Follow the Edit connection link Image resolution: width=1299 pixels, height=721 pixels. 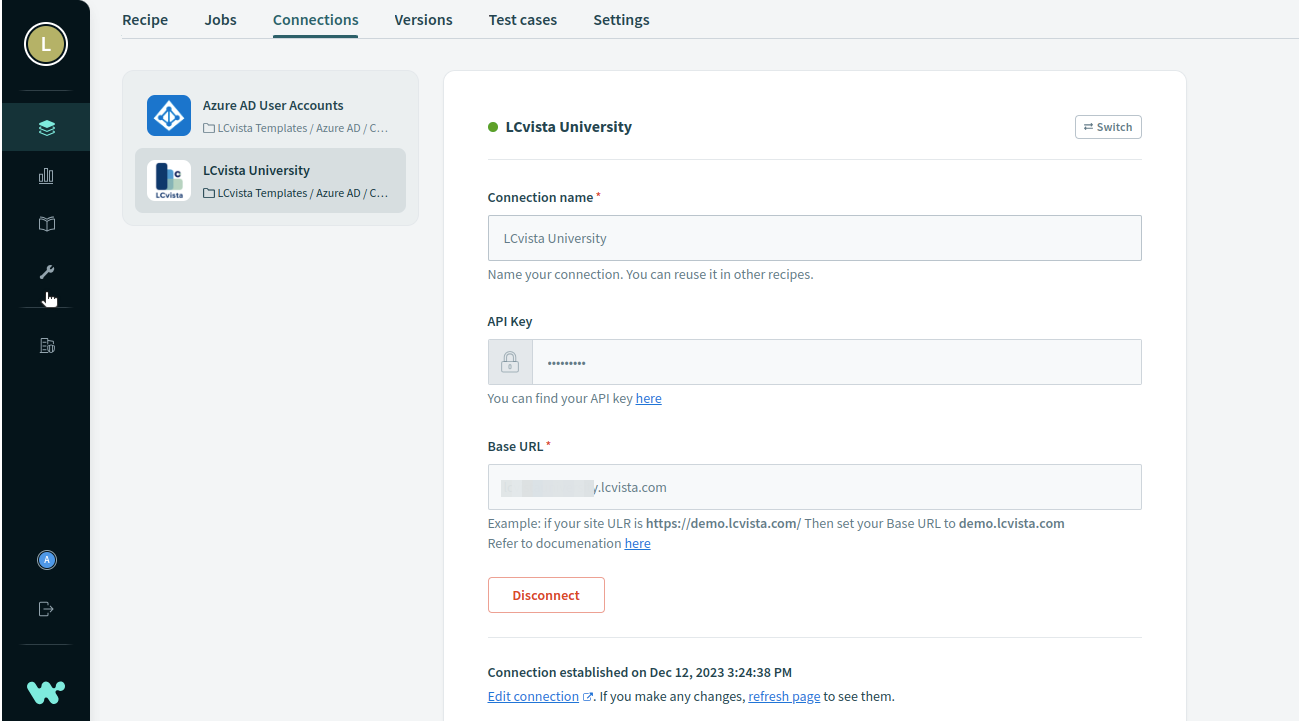(533, 696)
